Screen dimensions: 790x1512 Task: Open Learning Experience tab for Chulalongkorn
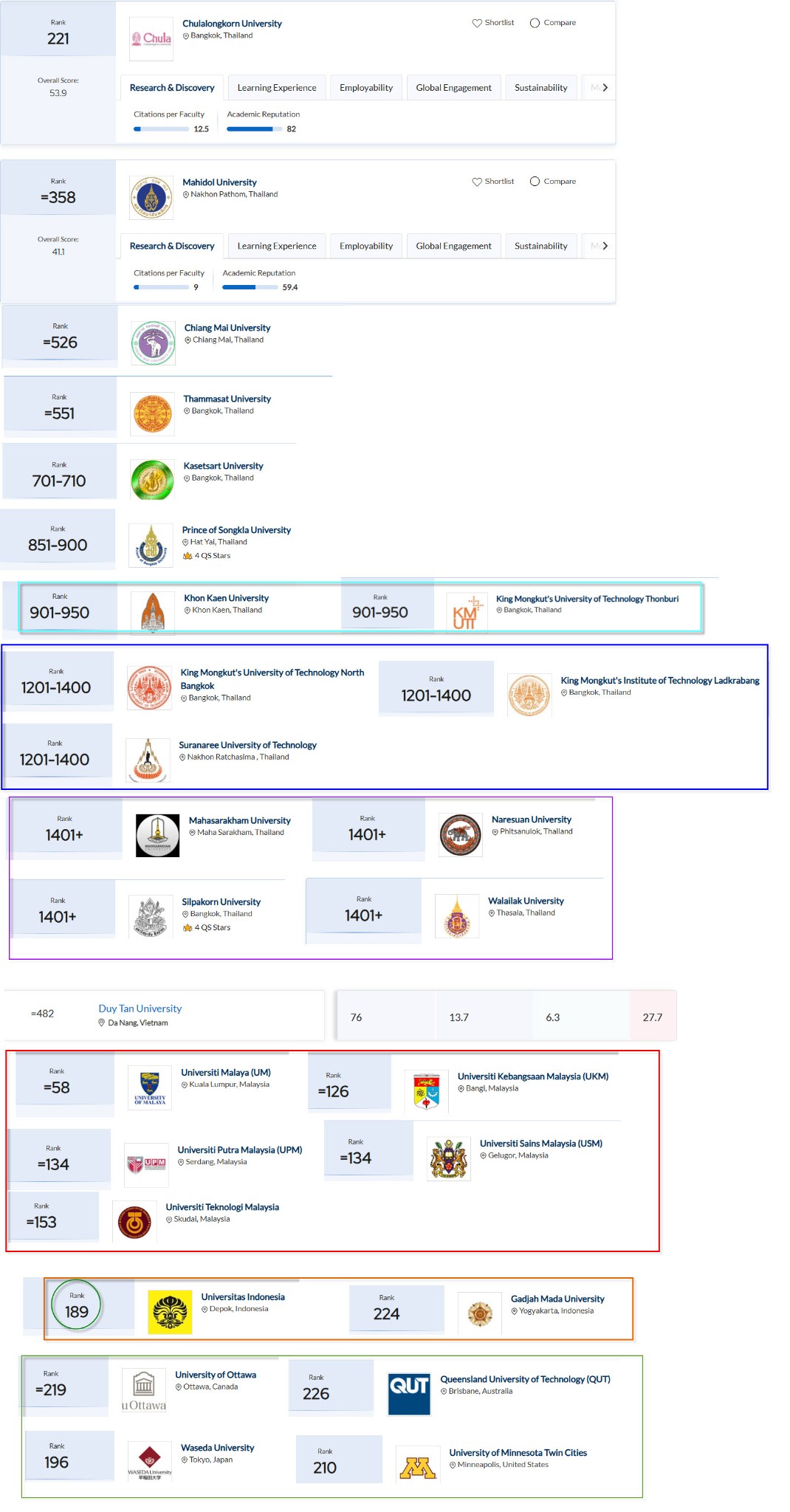tap(277, 87)
